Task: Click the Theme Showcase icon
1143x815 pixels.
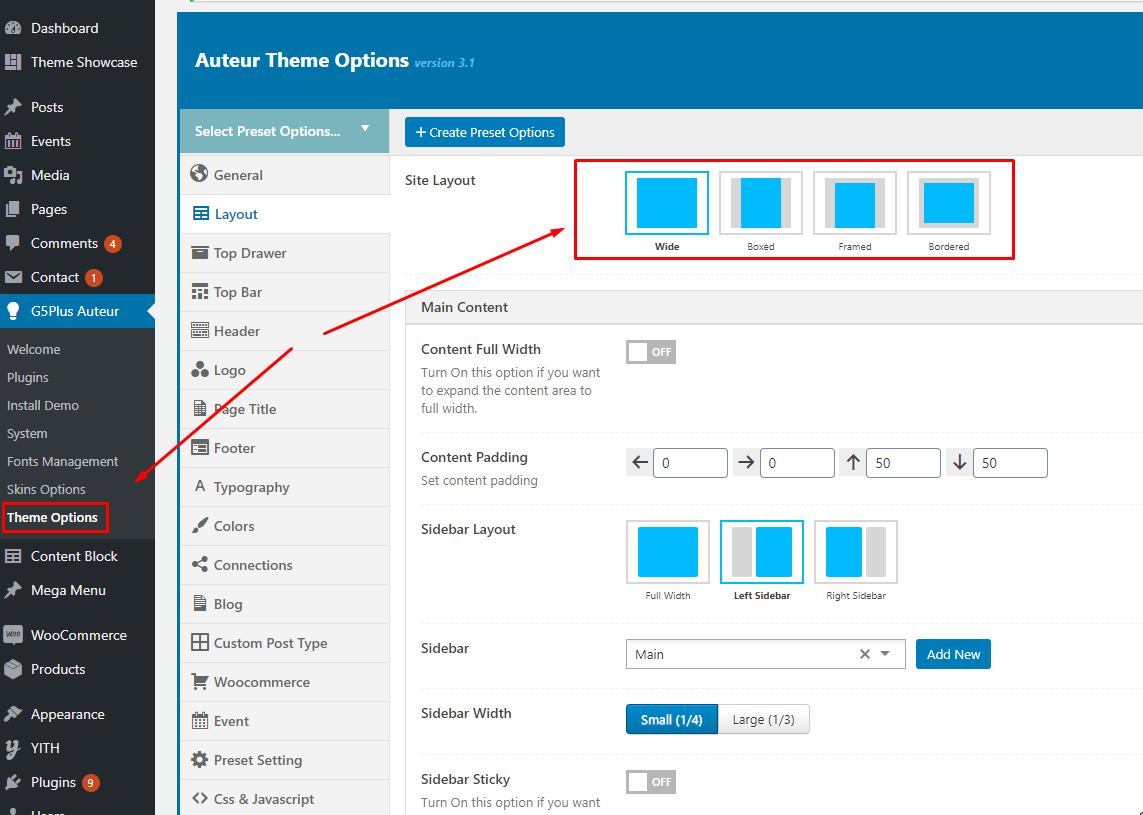Action: coord(12,62)
